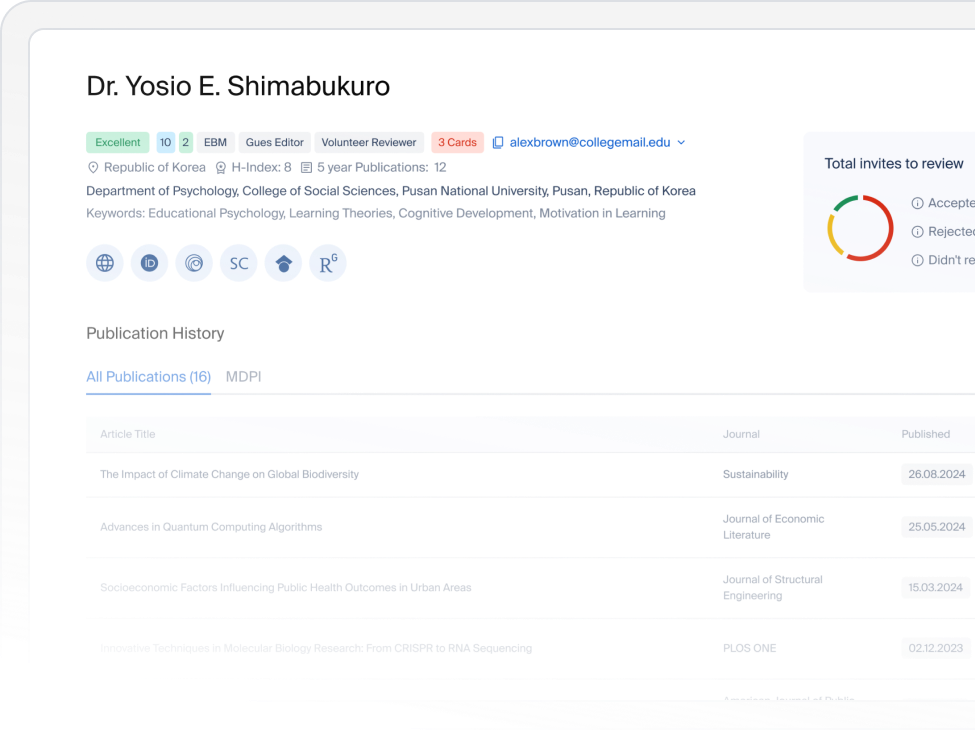Click the Gues Editor role tag
This screenshot has width=975, height=732.
click(275, 142)
